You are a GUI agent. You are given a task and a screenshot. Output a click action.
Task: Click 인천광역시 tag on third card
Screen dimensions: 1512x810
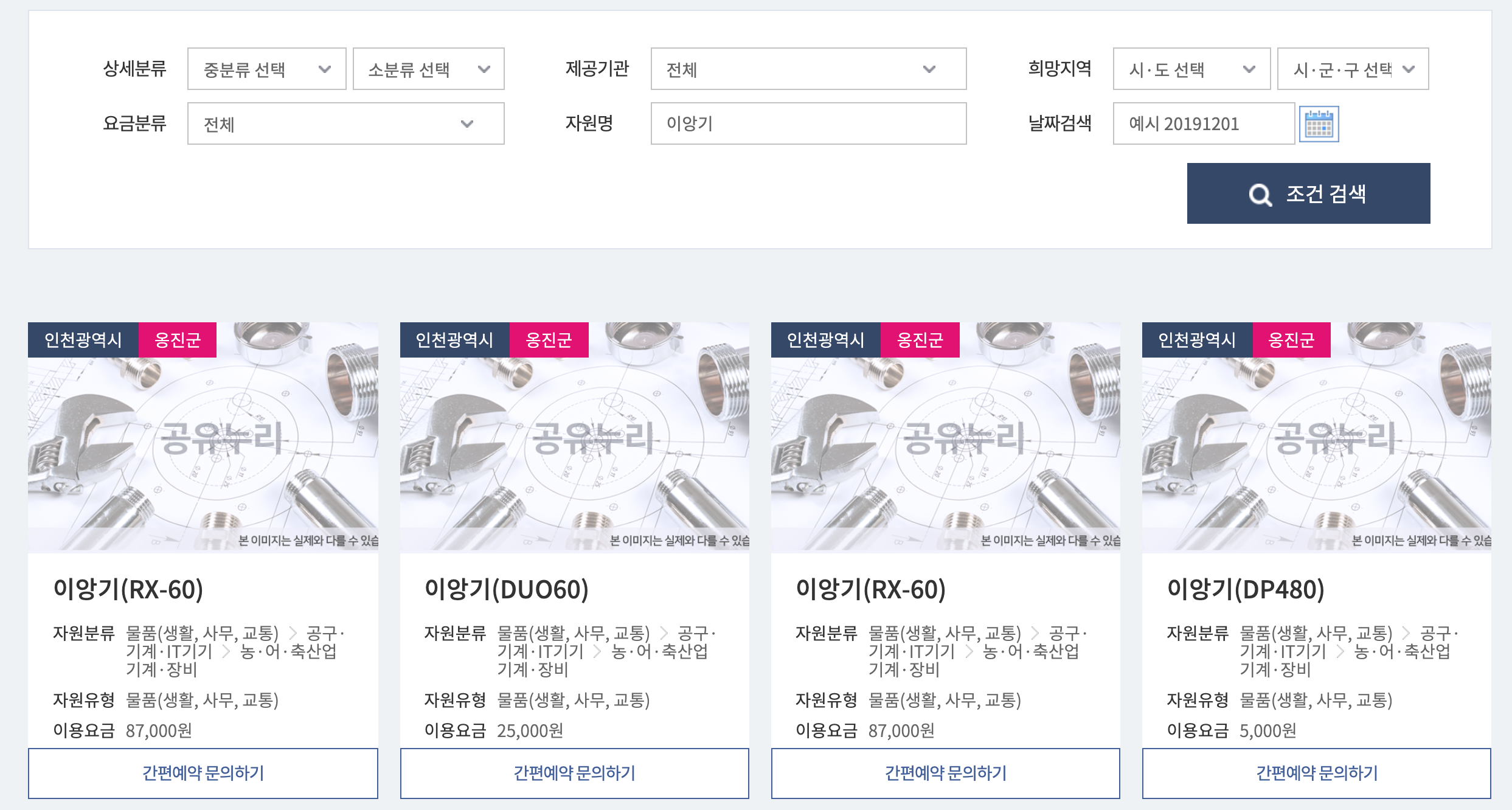[826, 339]
